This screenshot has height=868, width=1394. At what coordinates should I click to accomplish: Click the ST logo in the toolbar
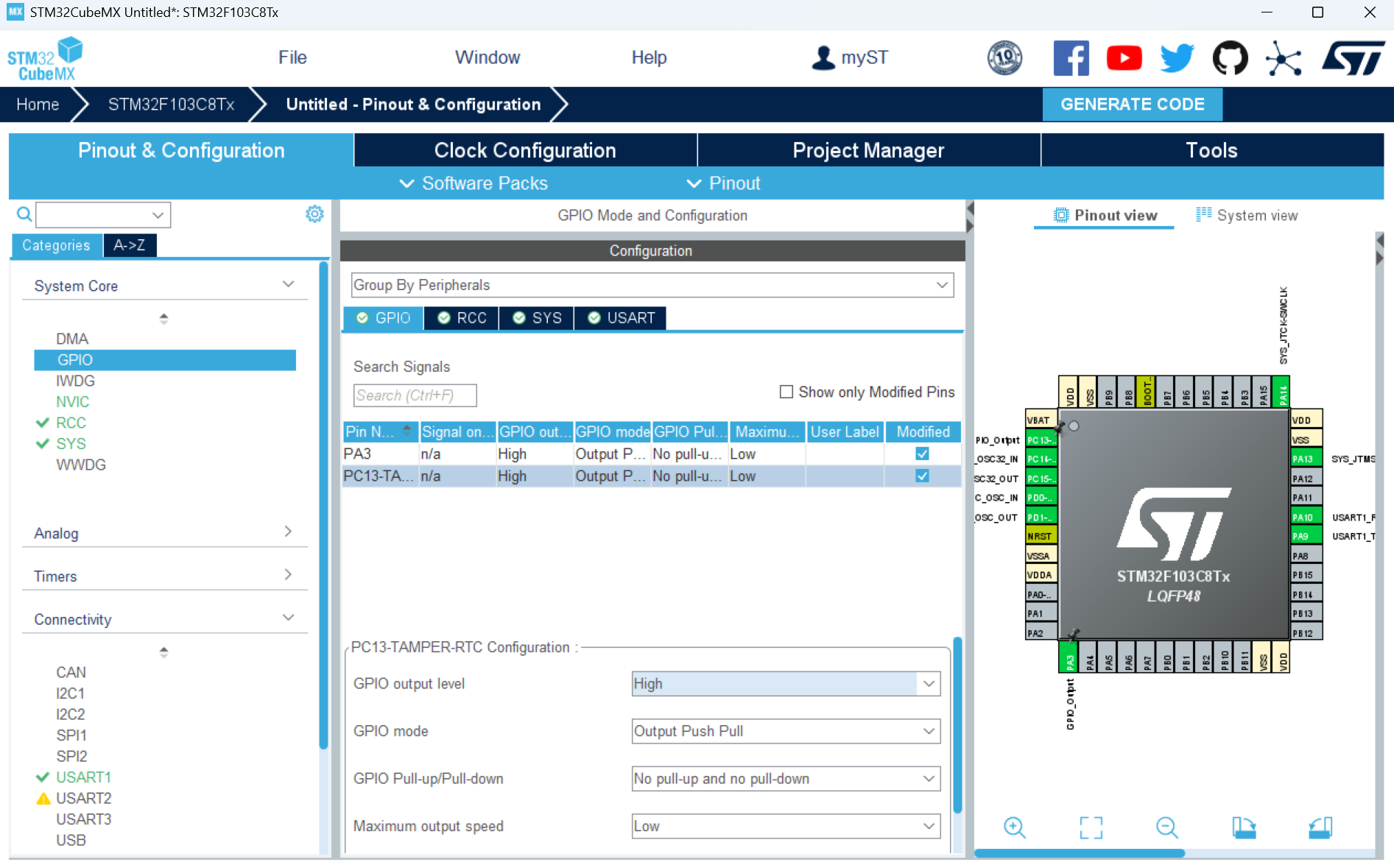pos(1353,58)
